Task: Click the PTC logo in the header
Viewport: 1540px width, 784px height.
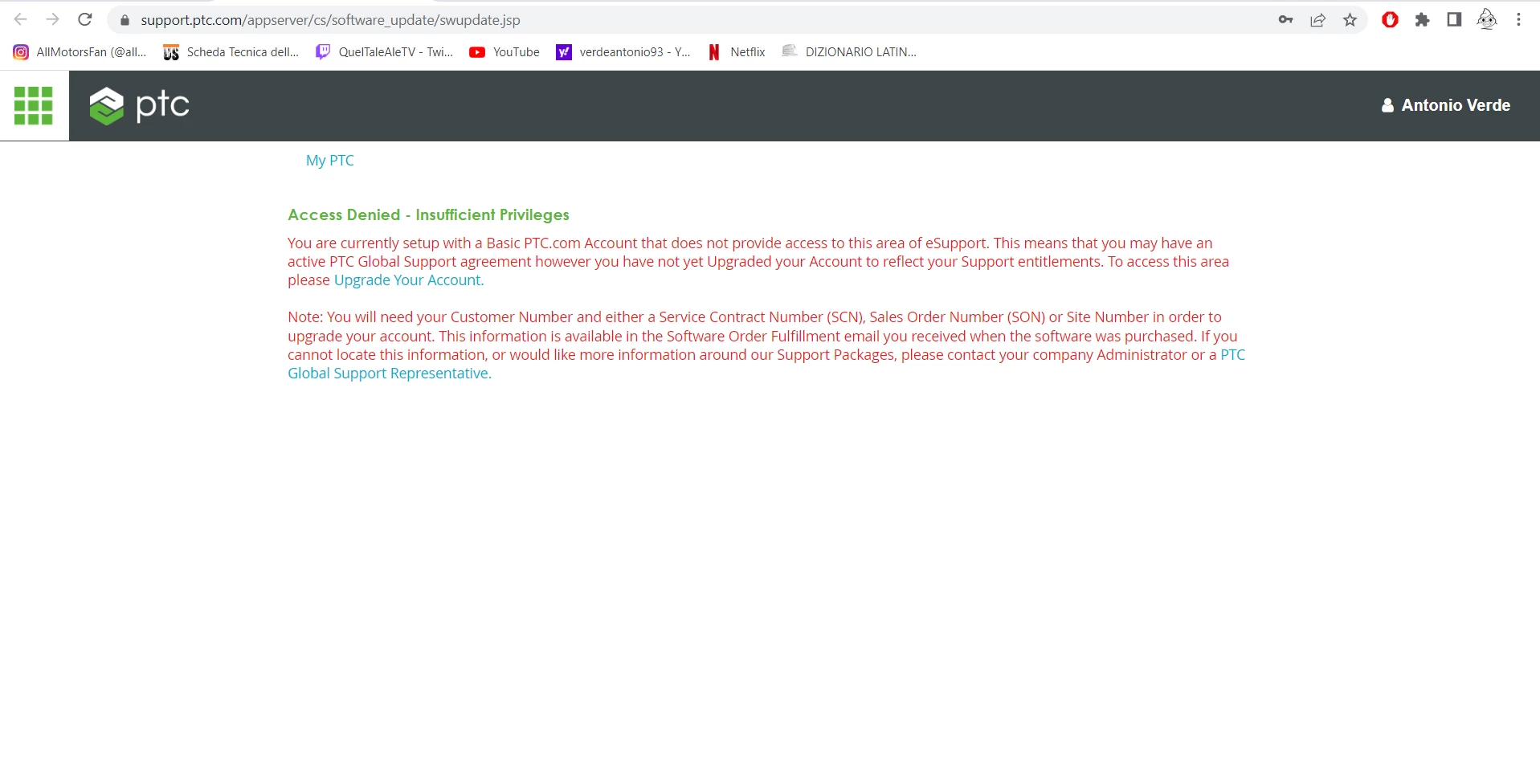Action: coord(139,105)
